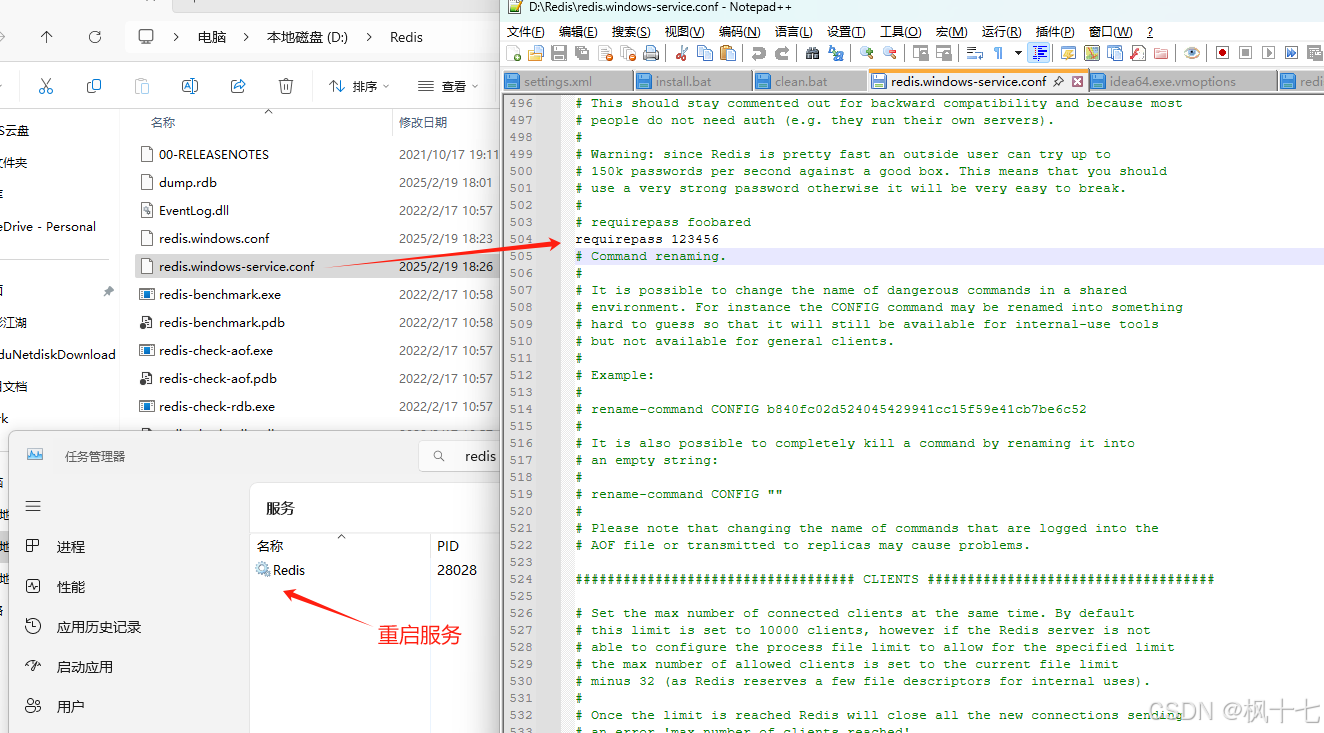Open the 搜索(S) menu in Notepad++
Screen dimensions: 1324x733
[631, 32]
